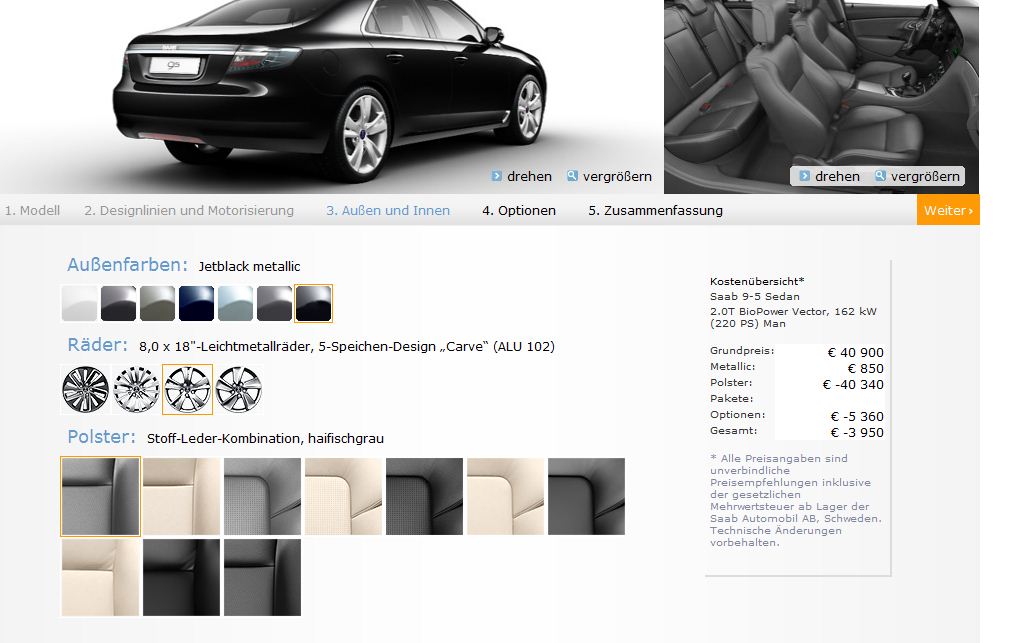This screenshot has height=643, width=1011.
Task: Click the wheel description mentioning ALU 102
Action: 347,347
